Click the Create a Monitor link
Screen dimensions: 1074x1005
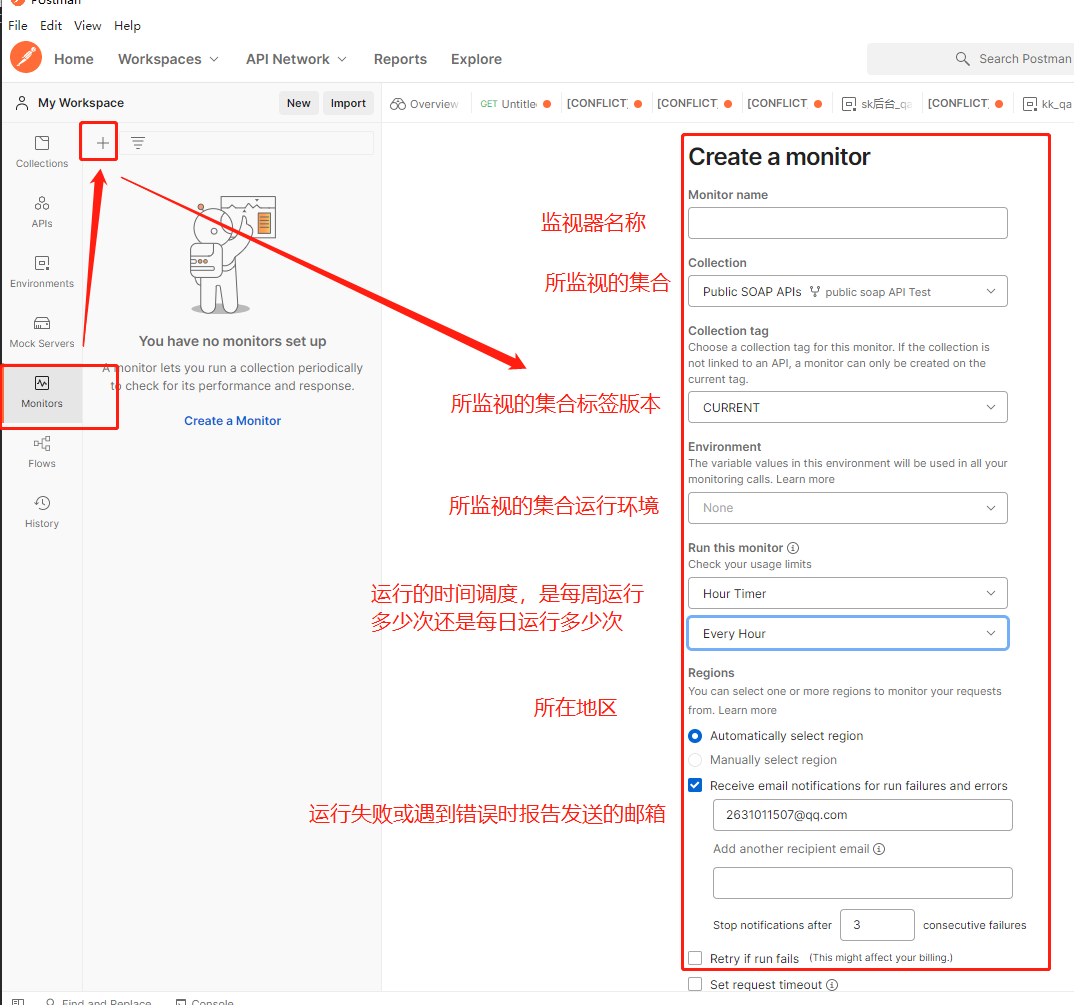click(x=232, y=421)
